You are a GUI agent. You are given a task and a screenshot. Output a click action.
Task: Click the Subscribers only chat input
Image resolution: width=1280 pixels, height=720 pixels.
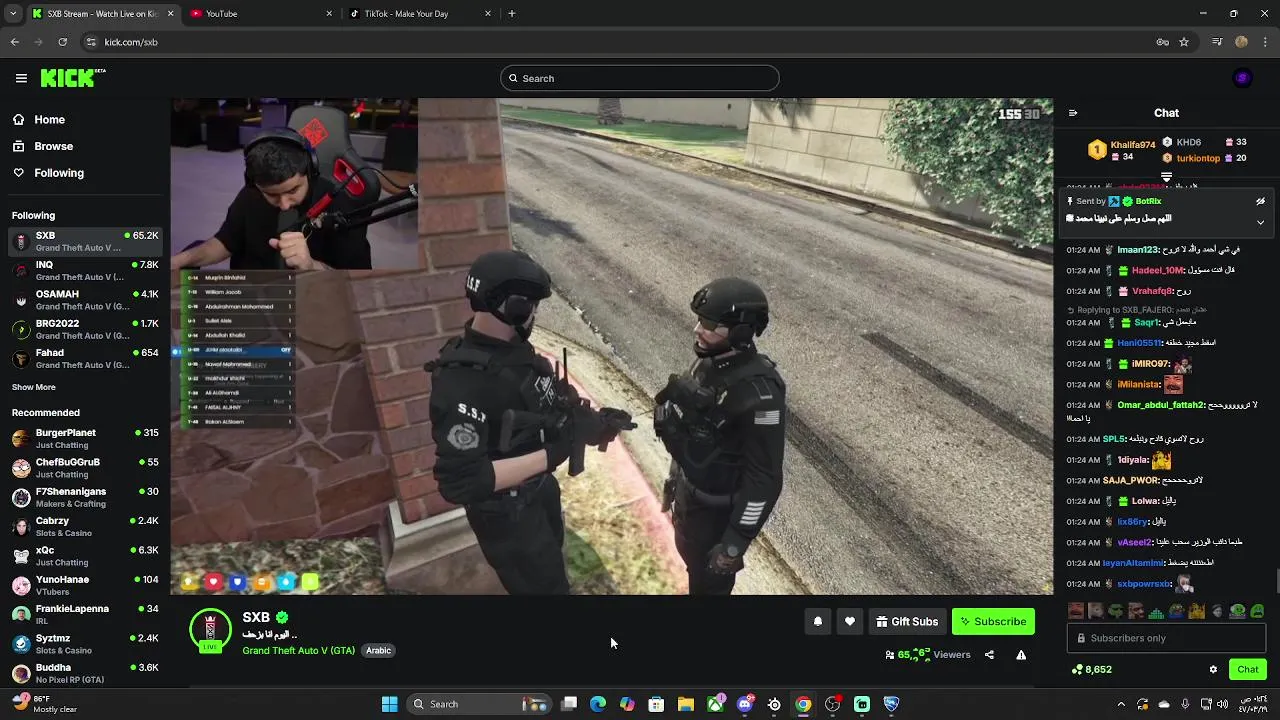[1166, 638]
